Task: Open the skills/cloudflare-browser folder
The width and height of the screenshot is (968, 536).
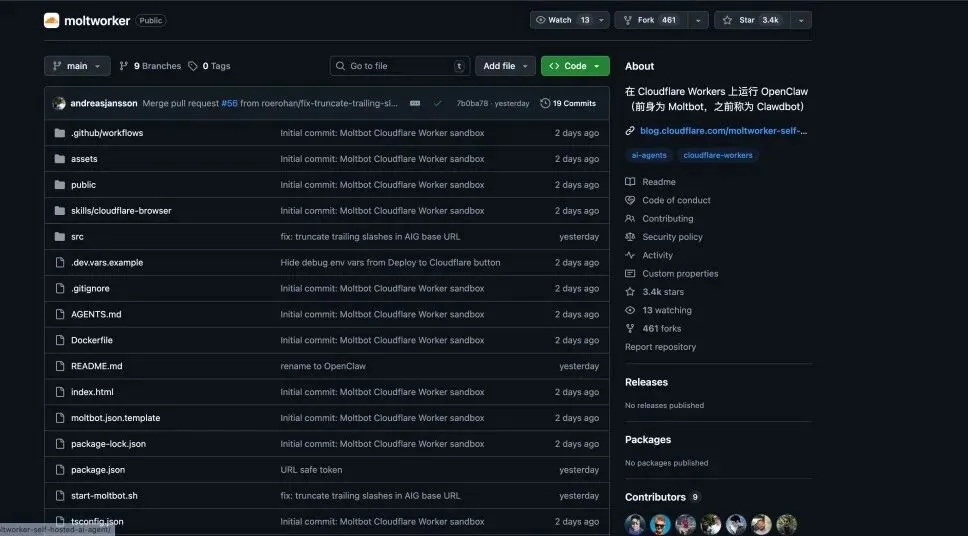Action: click(x=121, y=211)
